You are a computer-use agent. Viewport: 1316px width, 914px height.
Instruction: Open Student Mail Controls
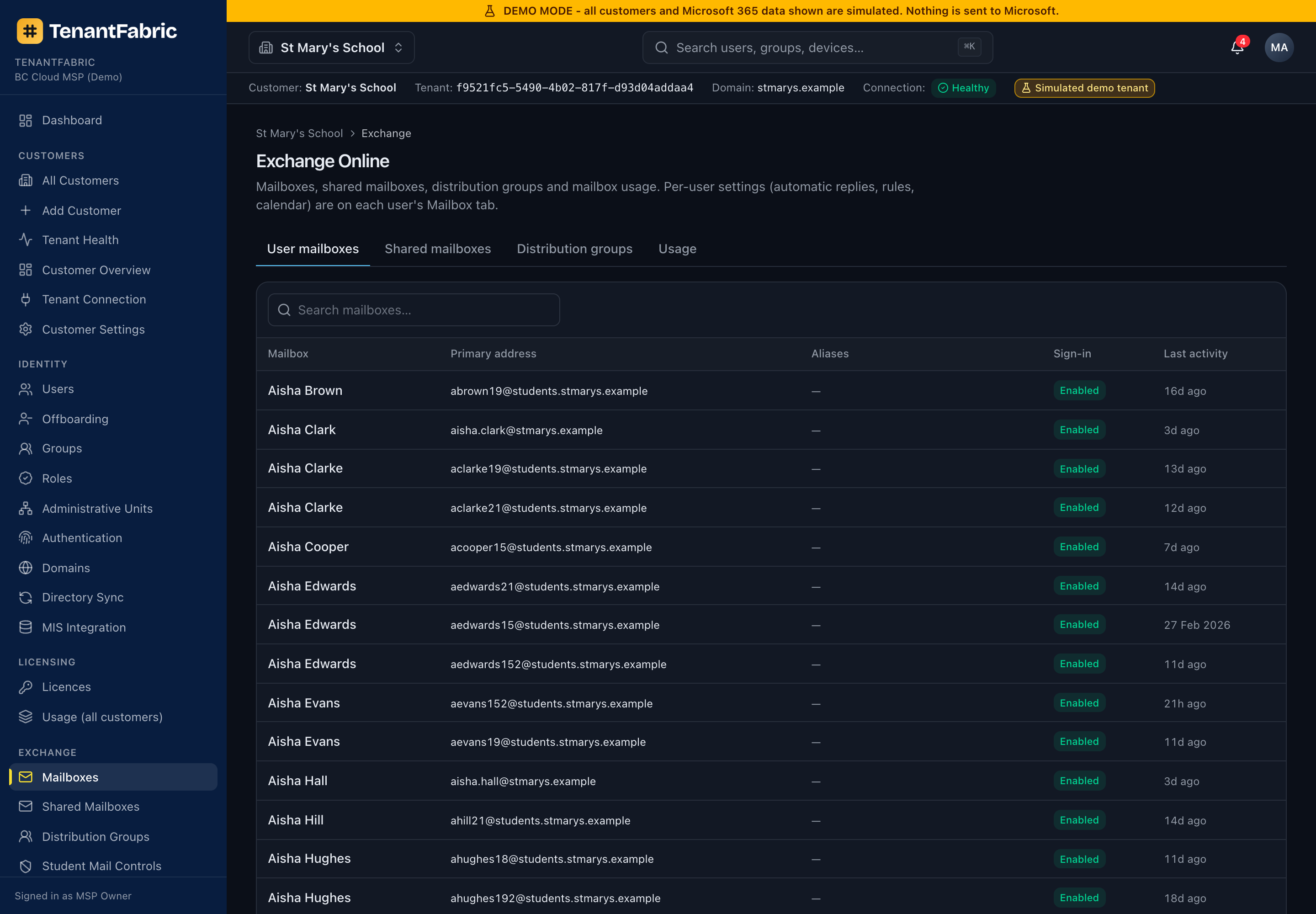(x=113, y=866)
